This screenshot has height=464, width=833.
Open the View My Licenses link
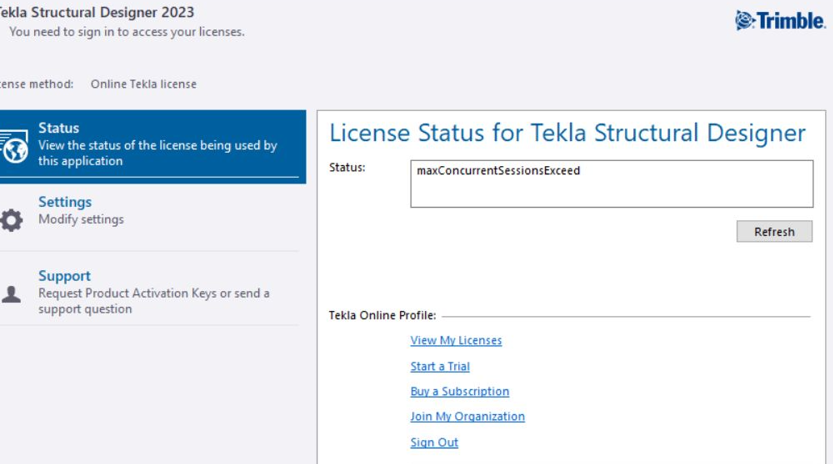click(x=456, y=340)
